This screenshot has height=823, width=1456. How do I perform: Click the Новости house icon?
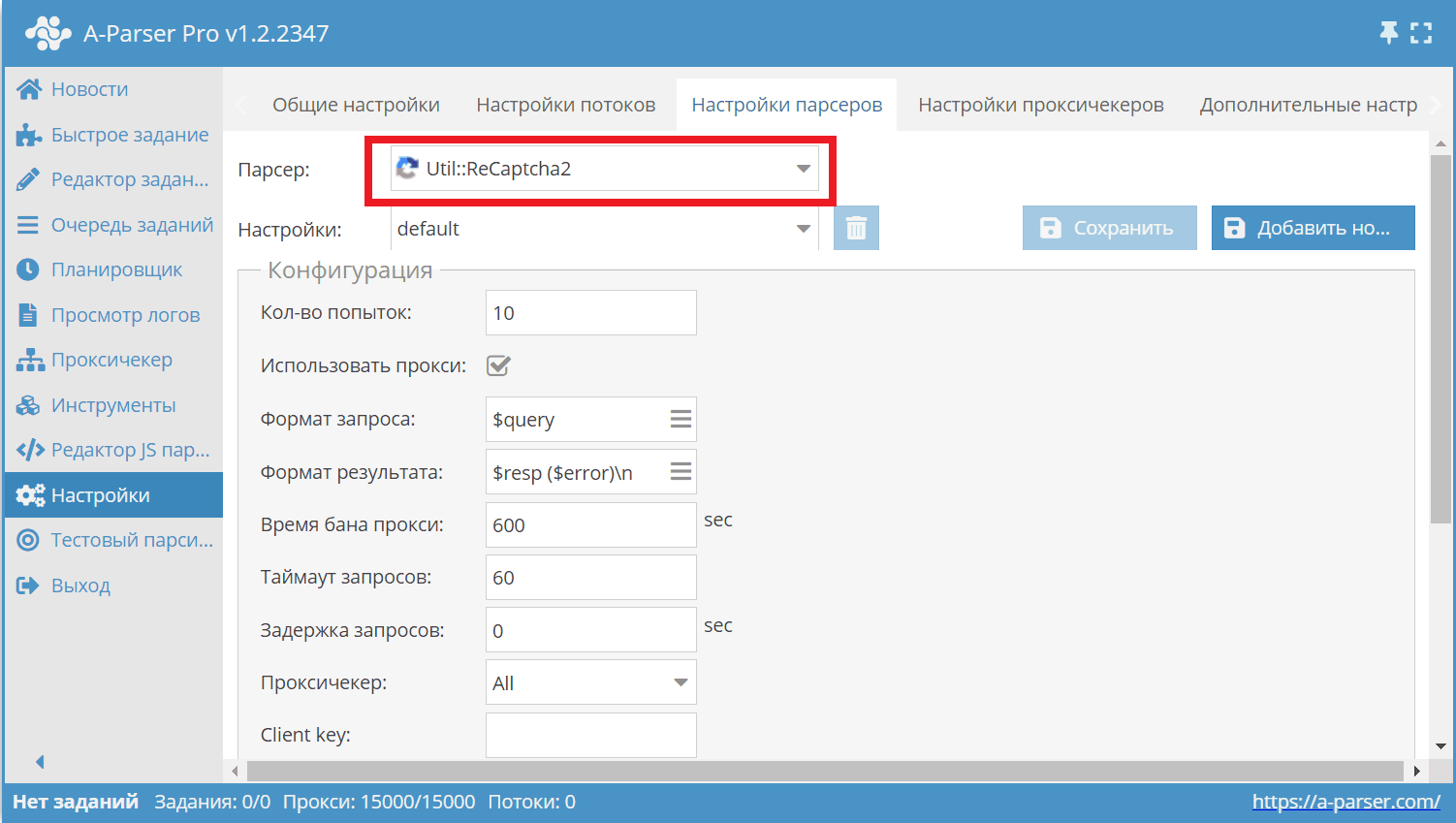[29, 89]
